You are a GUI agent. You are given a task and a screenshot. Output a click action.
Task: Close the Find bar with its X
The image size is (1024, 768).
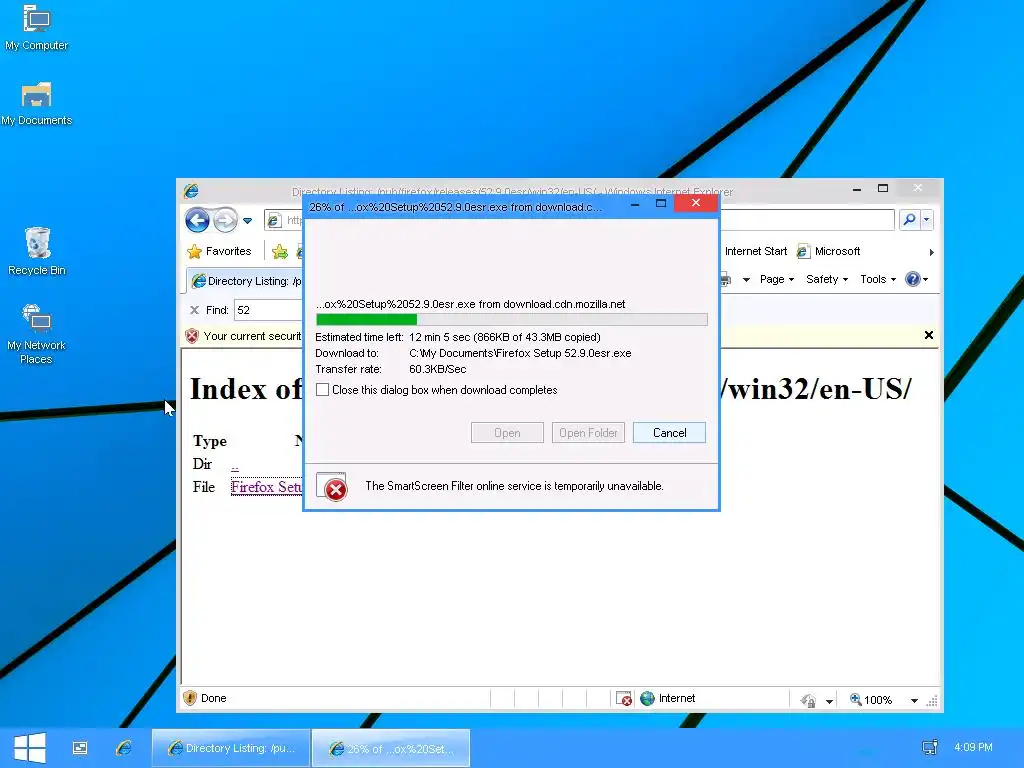tap(194, 310)
